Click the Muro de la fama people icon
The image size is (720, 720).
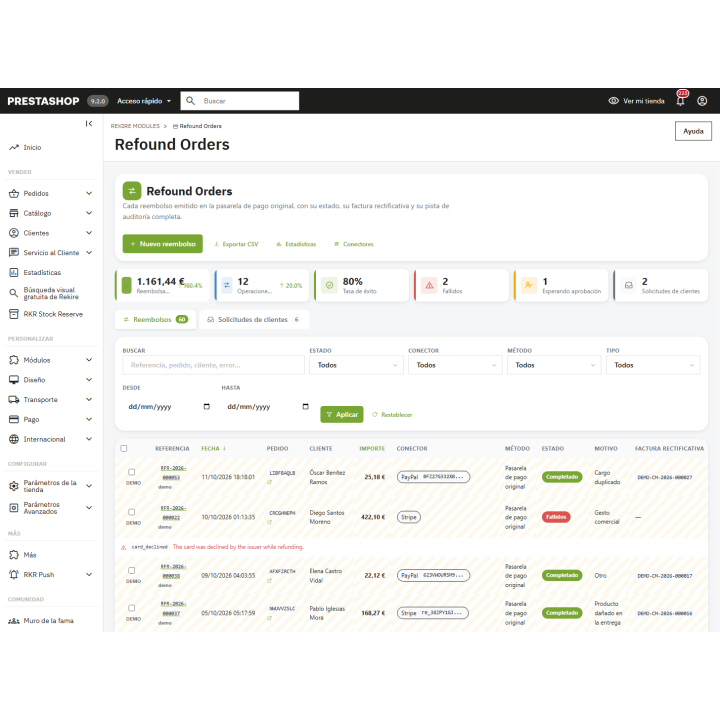pyautogui.click(x=14, y=621)
